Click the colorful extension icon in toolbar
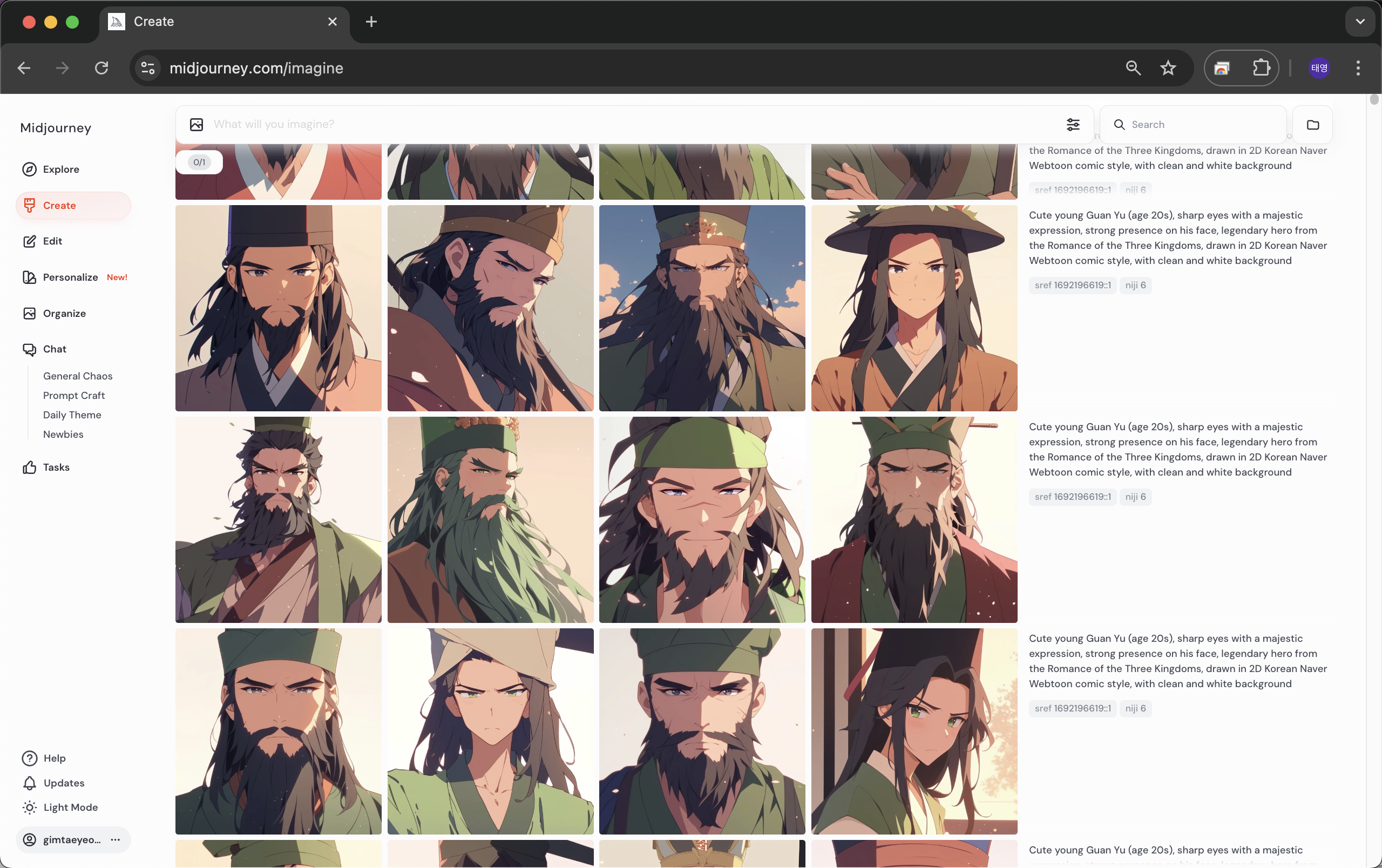The height and width of the screenshot is (868, 1382). (x=1221, y=67)
